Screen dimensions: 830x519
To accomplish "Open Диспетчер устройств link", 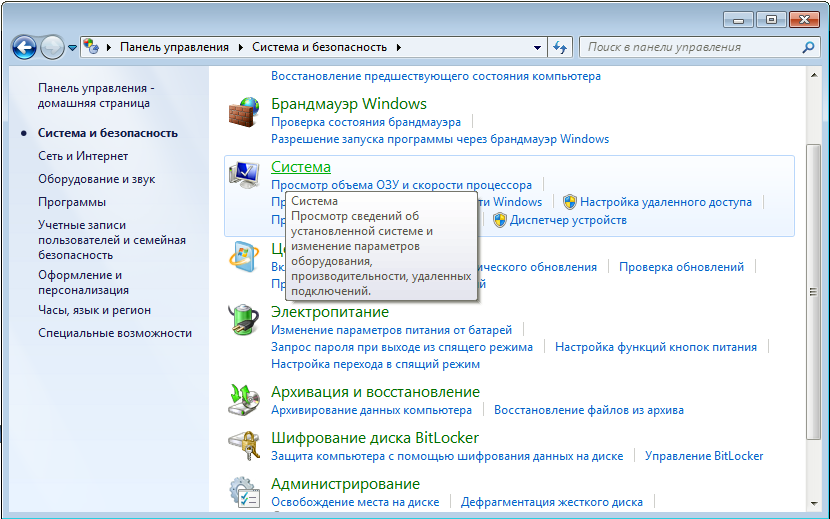I will coord(568,220).
